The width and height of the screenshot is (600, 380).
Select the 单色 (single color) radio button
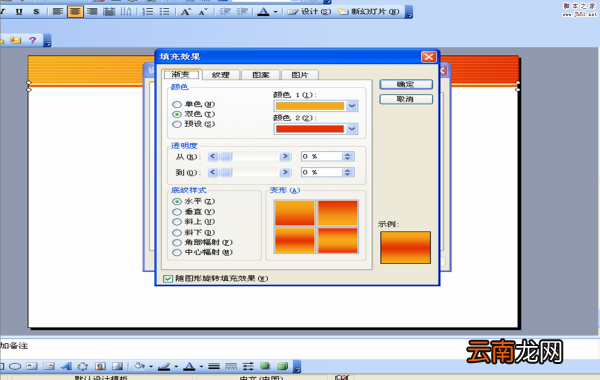[x=177, y=104]
